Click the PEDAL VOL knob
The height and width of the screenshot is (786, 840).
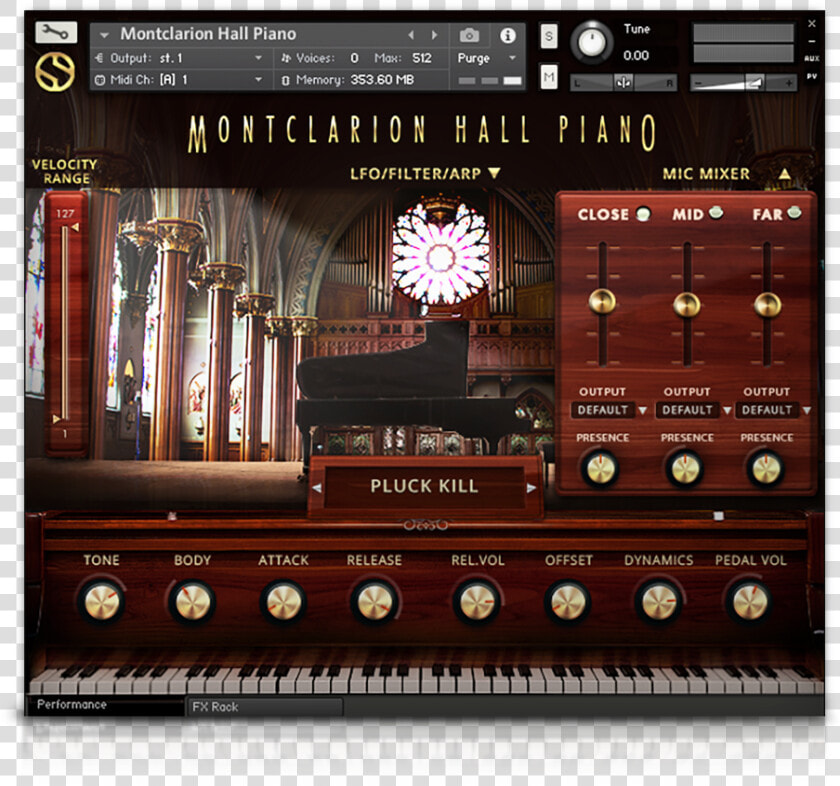tap(750, 602)
